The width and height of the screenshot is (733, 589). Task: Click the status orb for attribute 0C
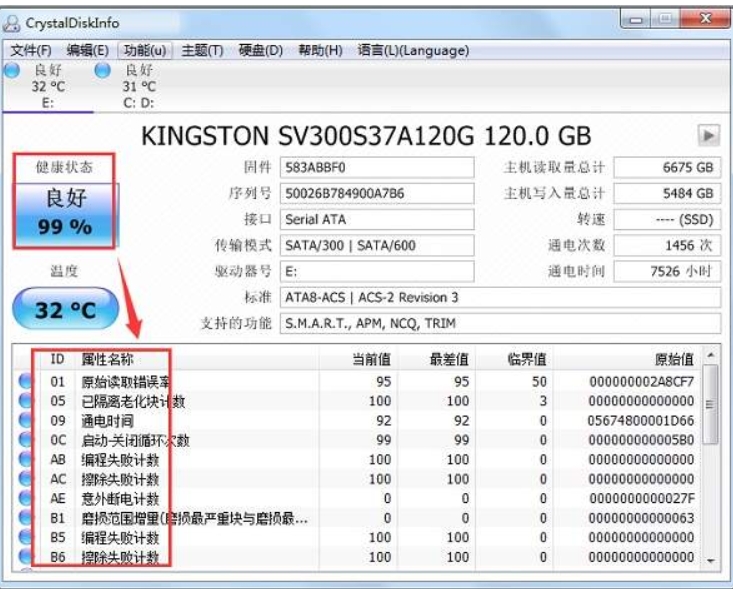pos(26,440)
